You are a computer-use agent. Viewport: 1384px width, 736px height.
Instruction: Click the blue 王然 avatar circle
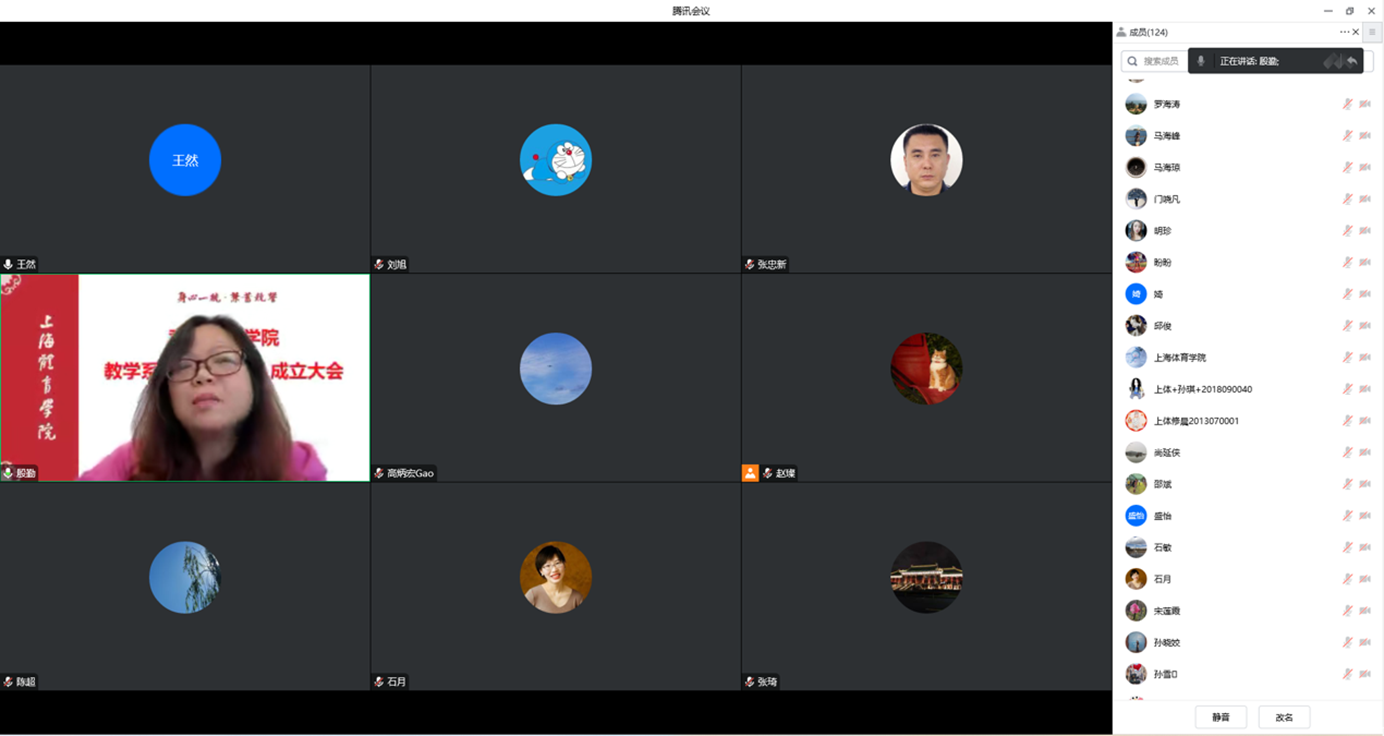(x=185, y=160)
